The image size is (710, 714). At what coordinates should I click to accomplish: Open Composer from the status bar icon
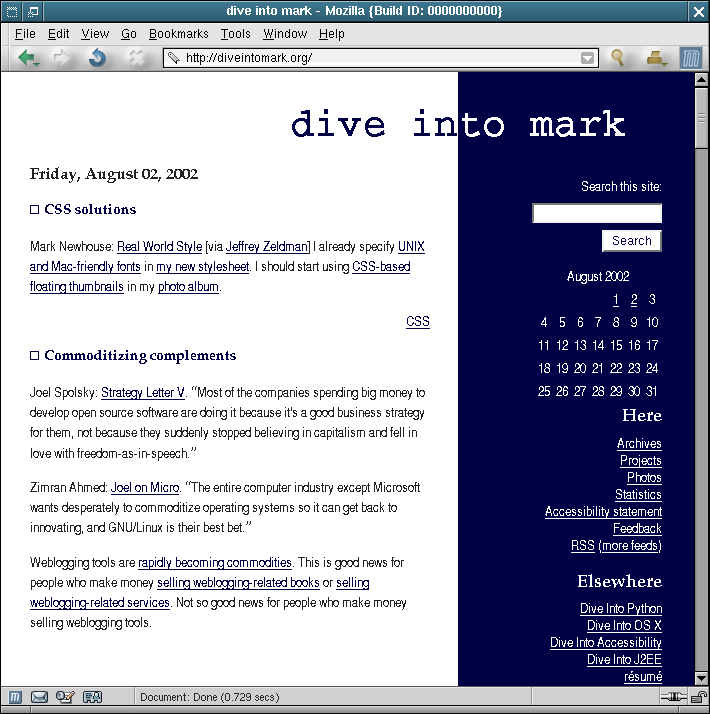[65, 697]
